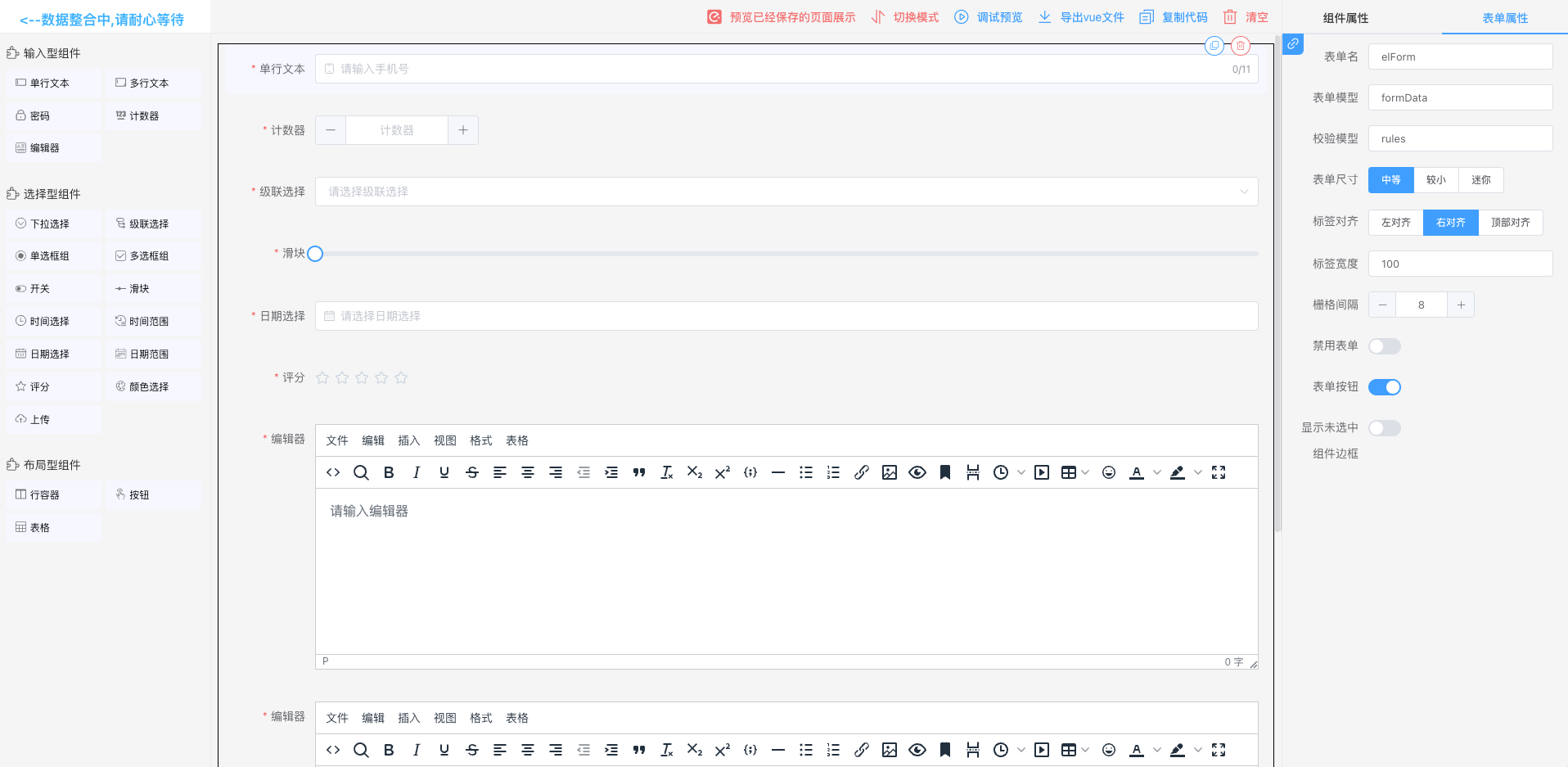This screenshot has height=767, width=1568.
Task: Open text color dropdown arrow in second editor
Action: point(1157,750)
